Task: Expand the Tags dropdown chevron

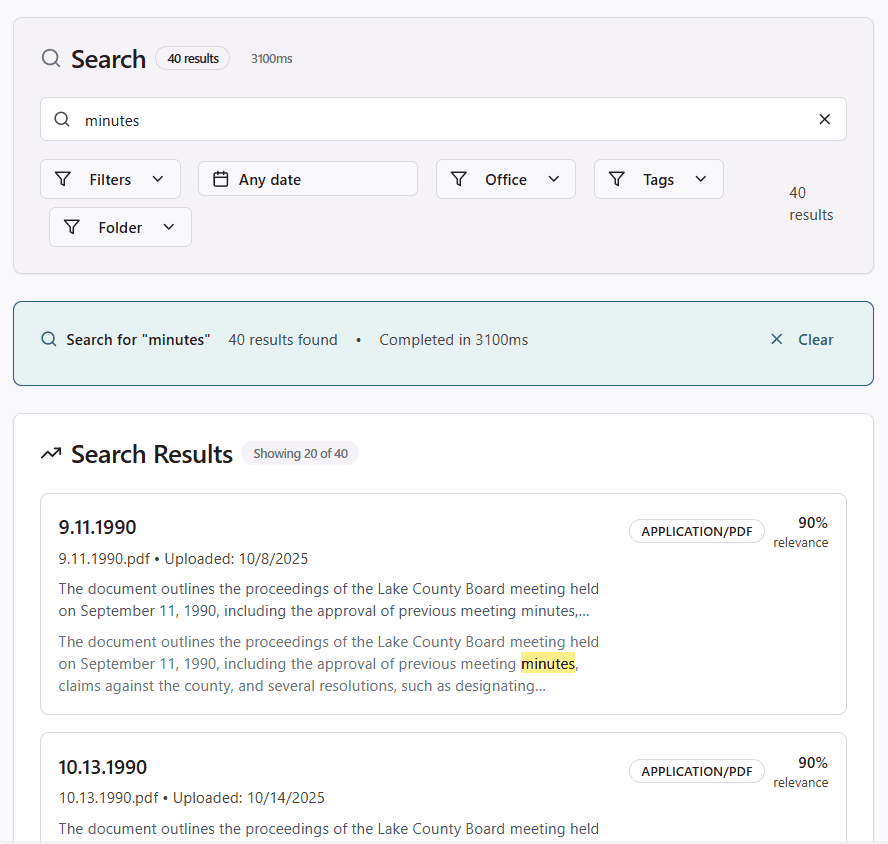Action: point(701,179)
